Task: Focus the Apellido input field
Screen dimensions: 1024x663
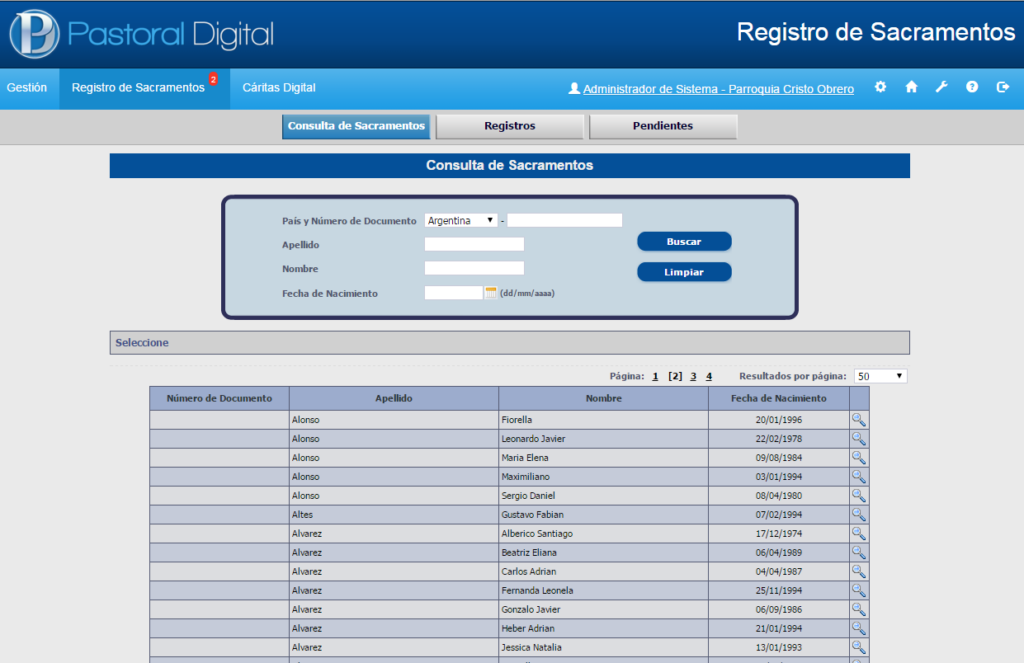Action: (x=474, y=244)
